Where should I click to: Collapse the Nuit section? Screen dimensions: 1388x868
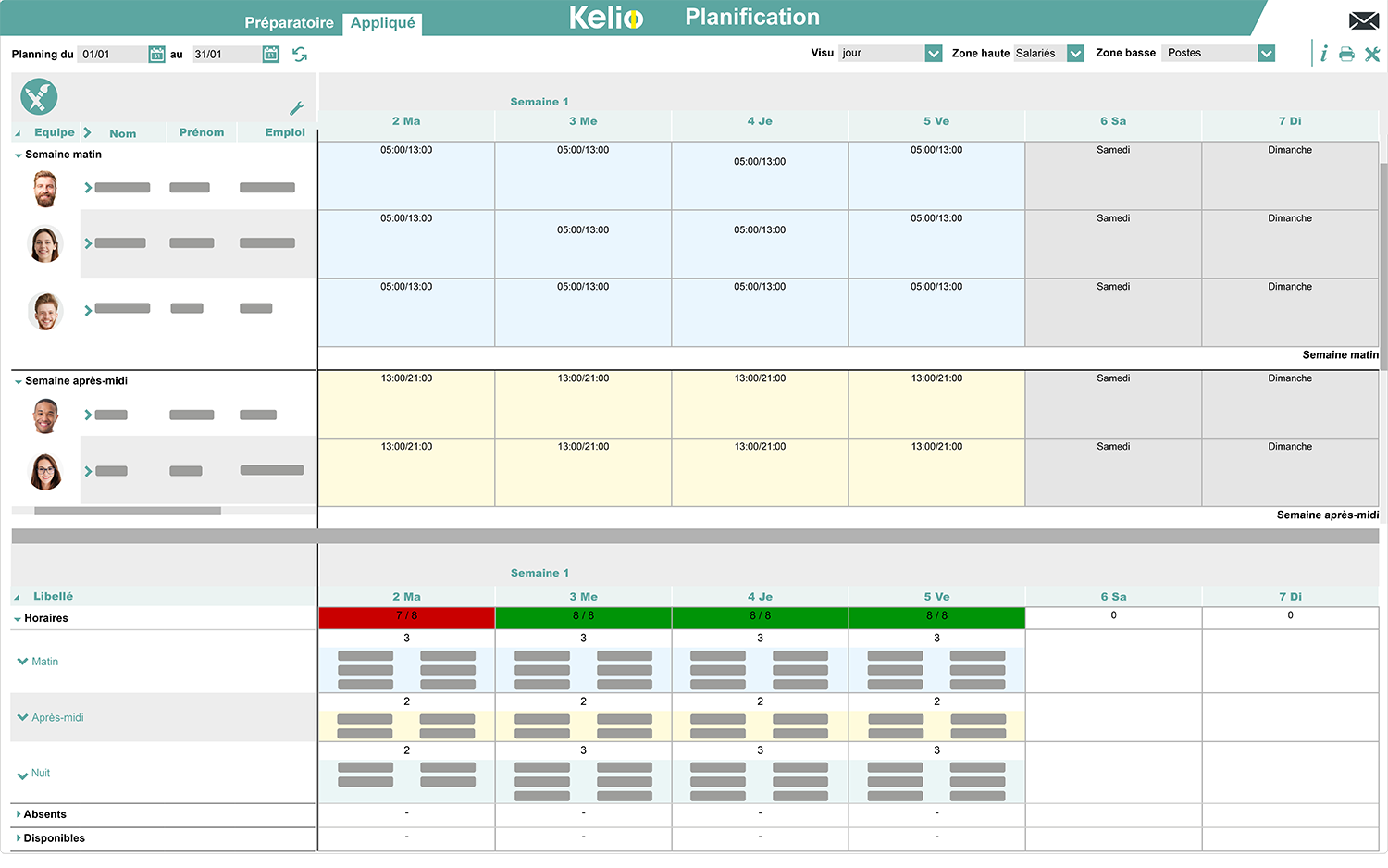pos(20,774)
